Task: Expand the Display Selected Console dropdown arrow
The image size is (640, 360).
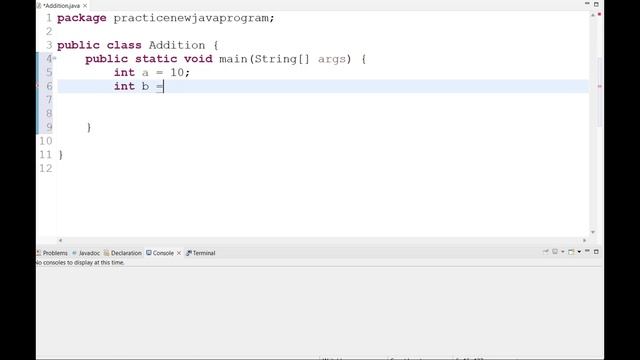Action: [x=562, y=252]
